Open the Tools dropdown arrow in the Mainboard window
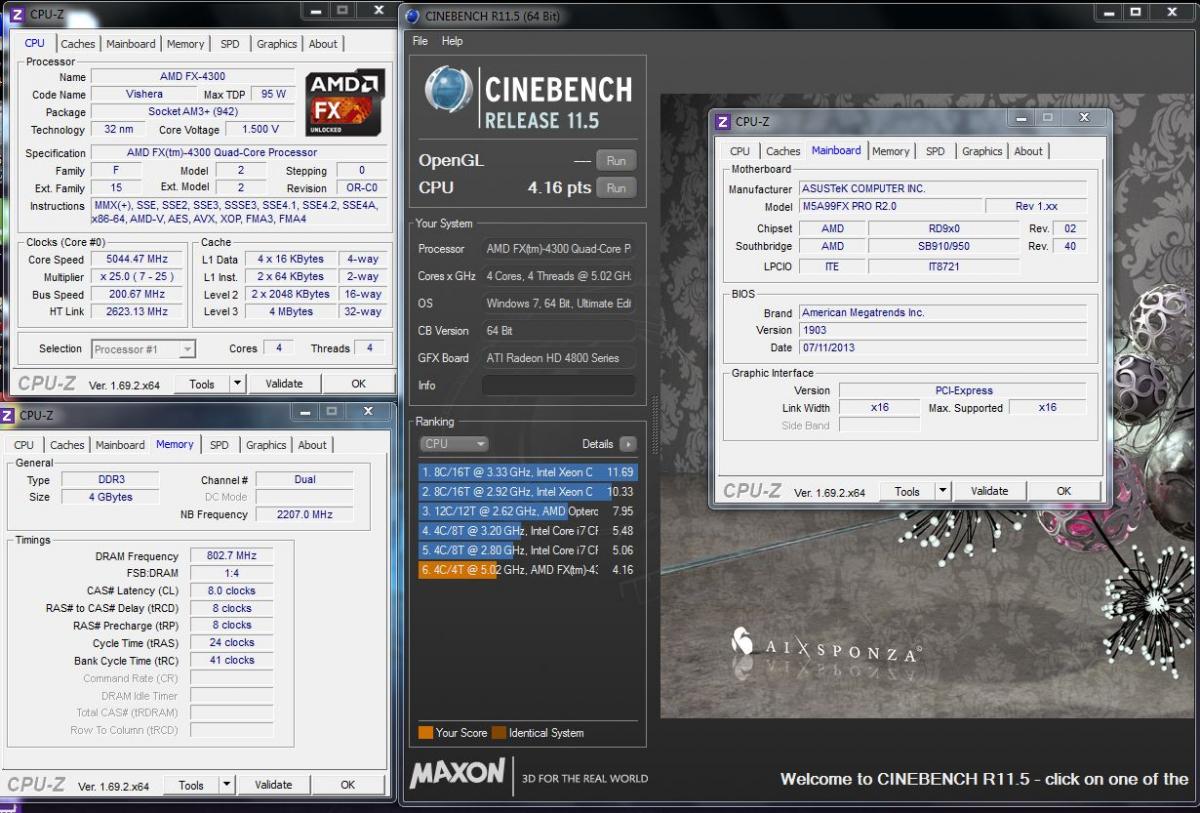Screen dimensions: 1200x813 click(942, 491)
